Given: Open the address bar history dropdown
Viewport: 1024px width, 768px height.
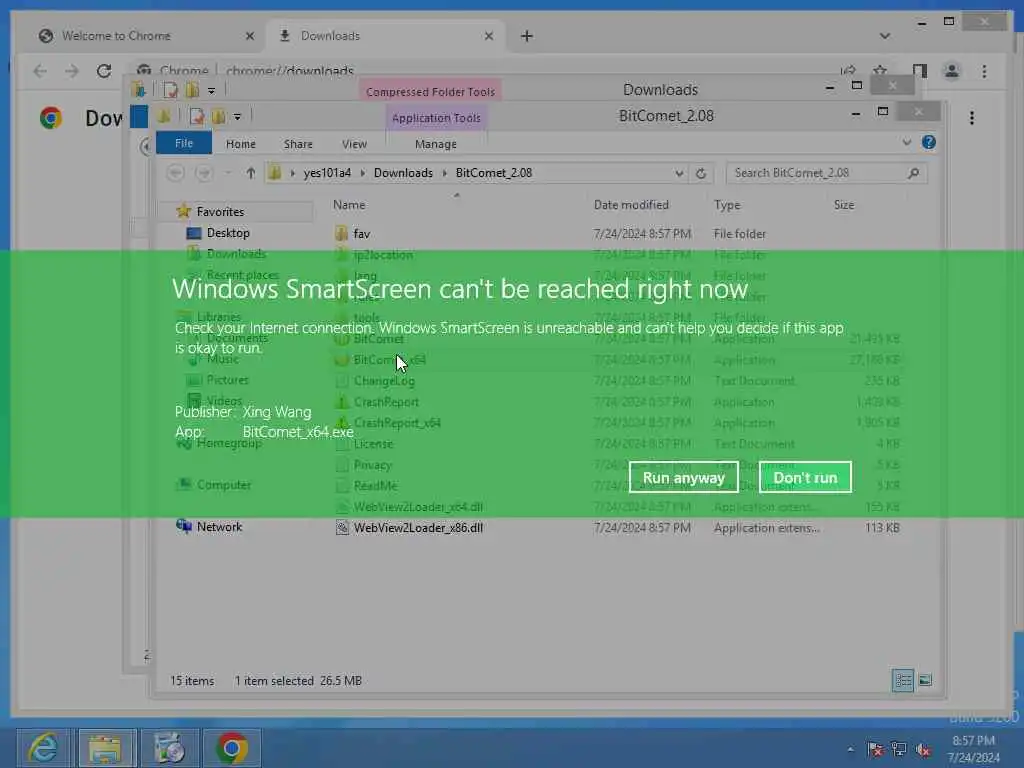Looking at the screenshot, I should (x=679, y=173).
